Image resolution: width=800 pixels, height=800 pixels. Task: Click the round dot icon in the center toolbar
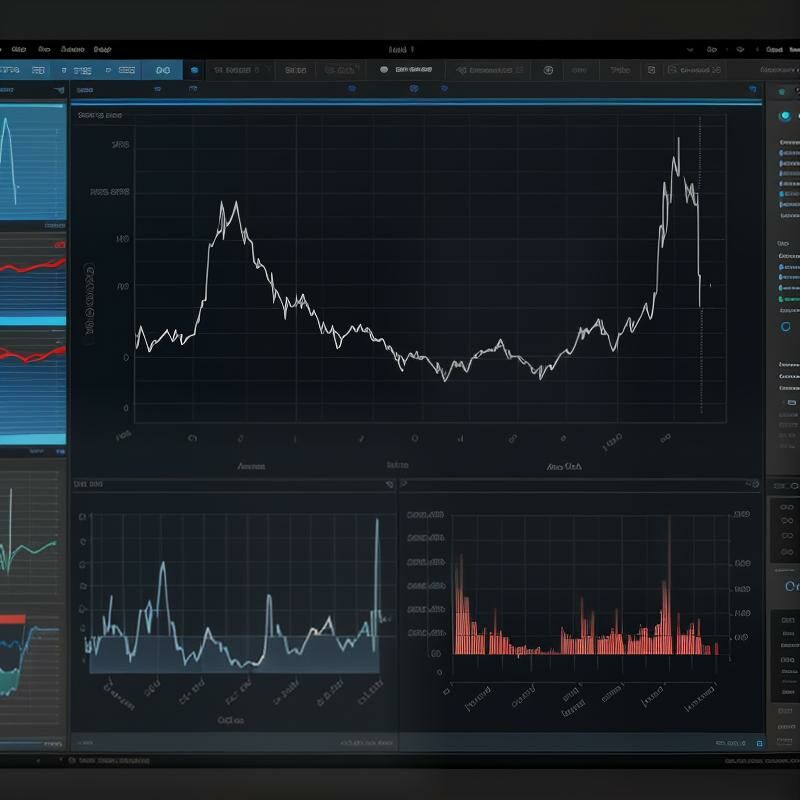coord(383,71)
